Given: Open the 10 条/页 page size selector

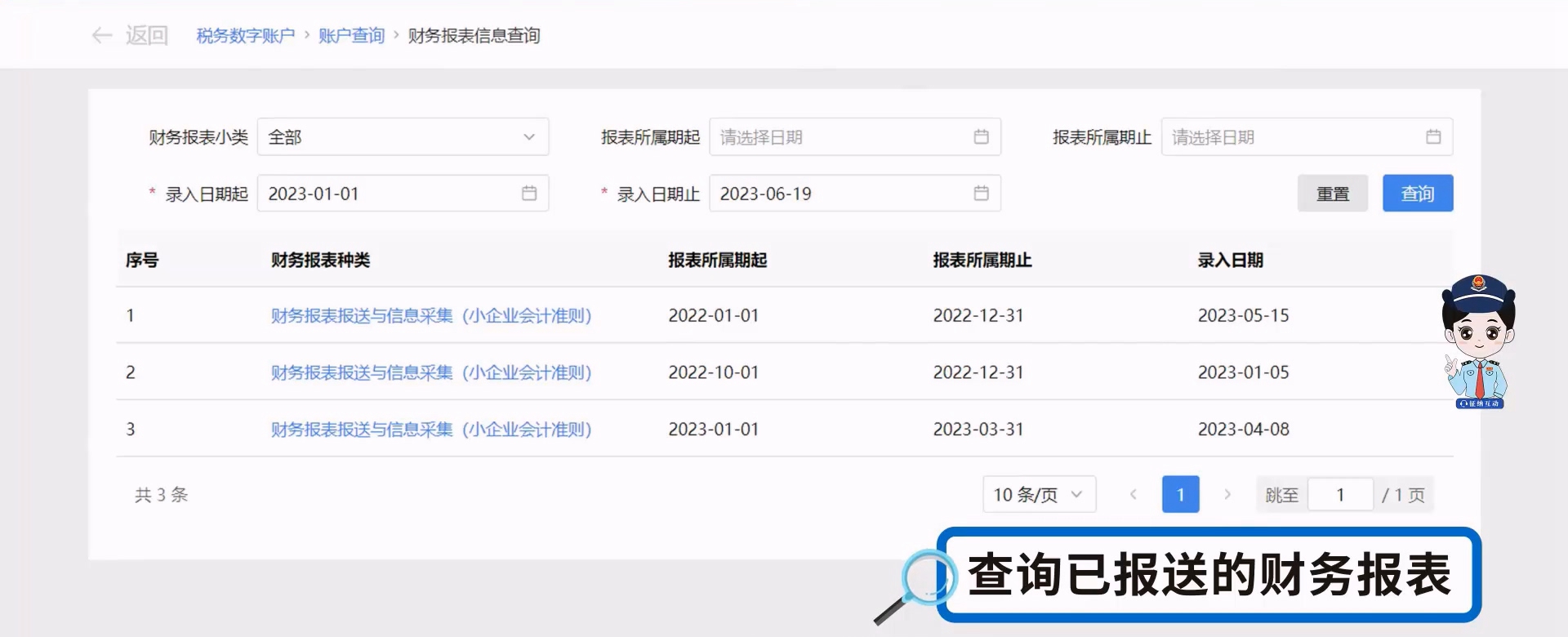Looking at the screenshot, I should coord(1038,494).
